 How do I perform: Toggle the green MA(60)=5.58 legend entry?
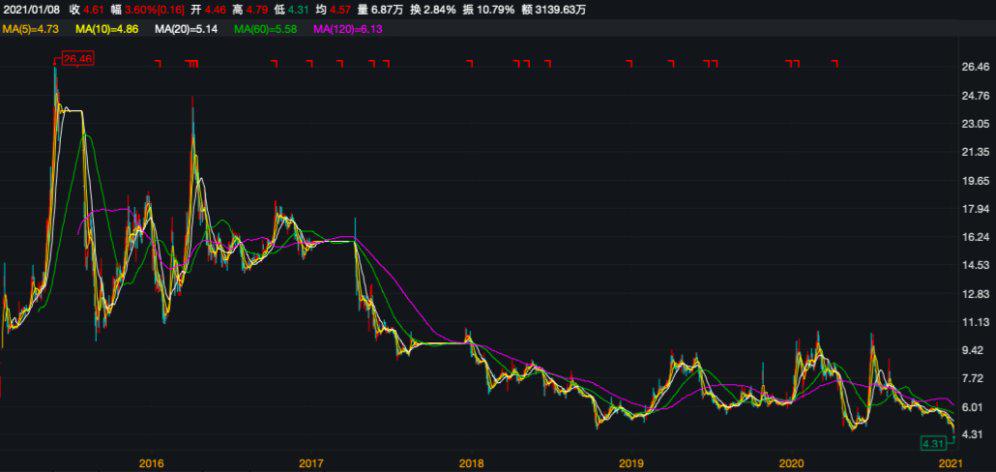(x=267, y=30)
